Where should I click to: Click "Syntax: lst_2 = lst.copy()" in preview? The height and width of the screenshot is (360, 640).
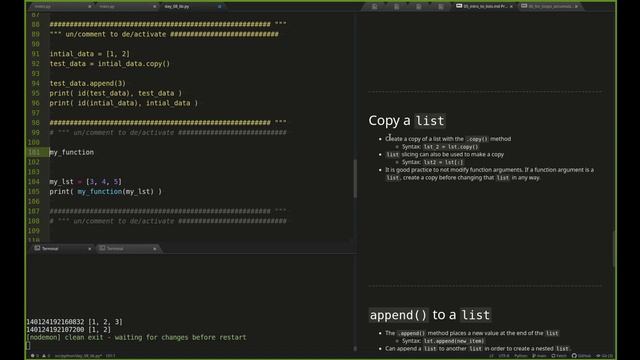(x=440, y=147)
